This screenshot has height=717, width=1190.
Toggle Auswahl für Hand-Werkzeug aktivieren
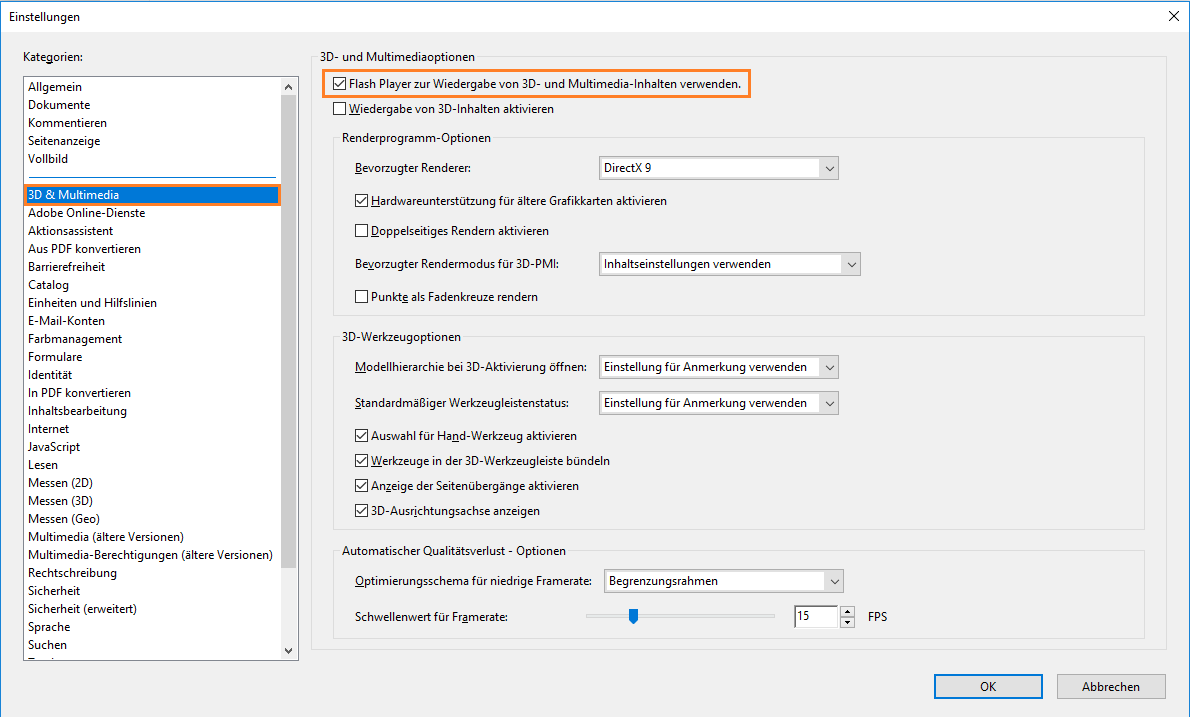(361, 436)
